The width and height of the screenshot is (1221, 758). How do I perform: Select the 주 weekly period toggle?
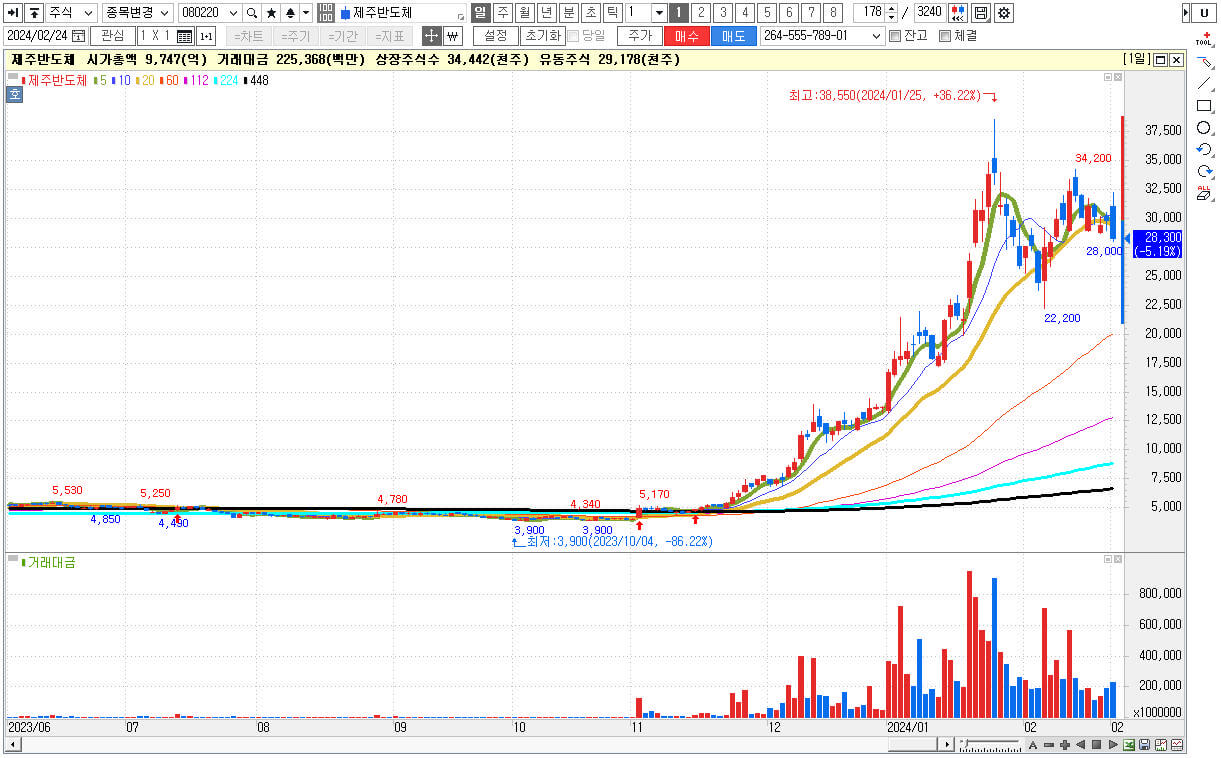click(x=502, y=13)
